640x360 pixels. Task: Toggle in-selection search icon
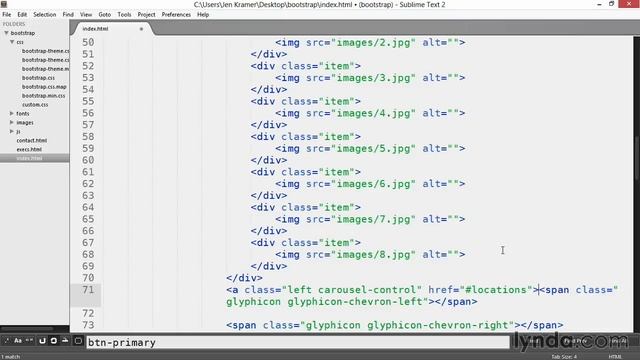pos(65,340)
